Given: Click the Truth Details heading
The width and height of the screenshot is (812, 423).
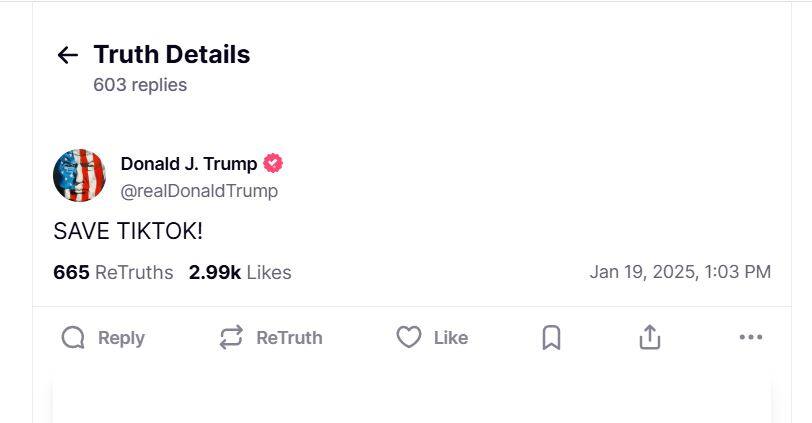Looking at the screenshot, I should click(172, 55).
